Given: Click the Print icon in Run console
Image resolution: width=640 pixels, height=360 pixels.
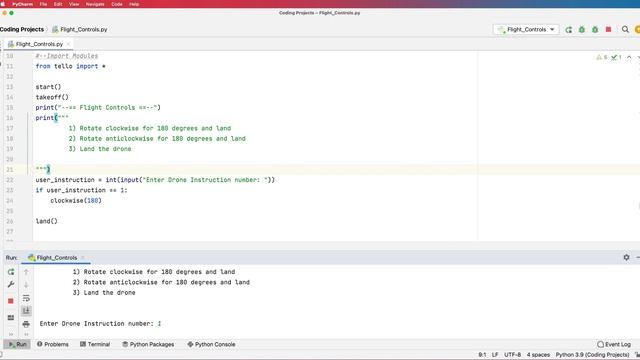Looking at the screenshot, I should [26, 324].
